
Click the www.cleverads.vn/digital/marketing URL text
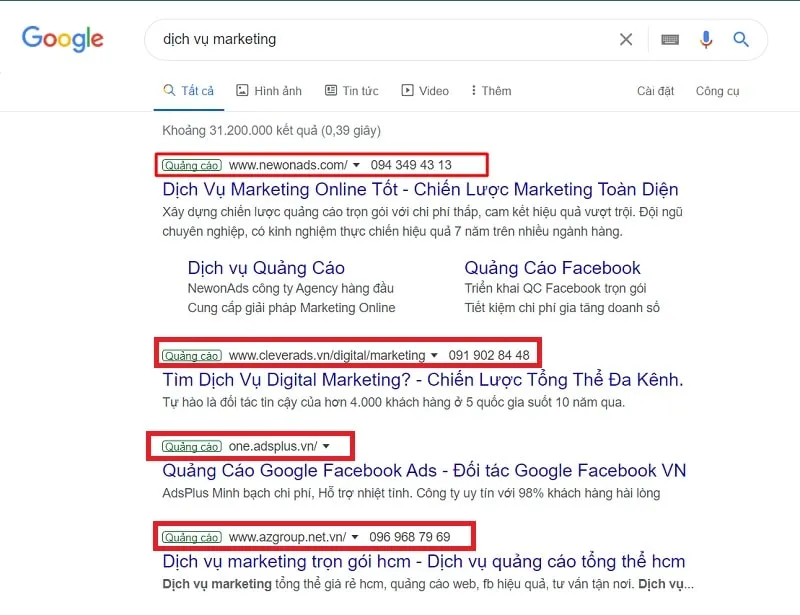click(x=327, y=355)
